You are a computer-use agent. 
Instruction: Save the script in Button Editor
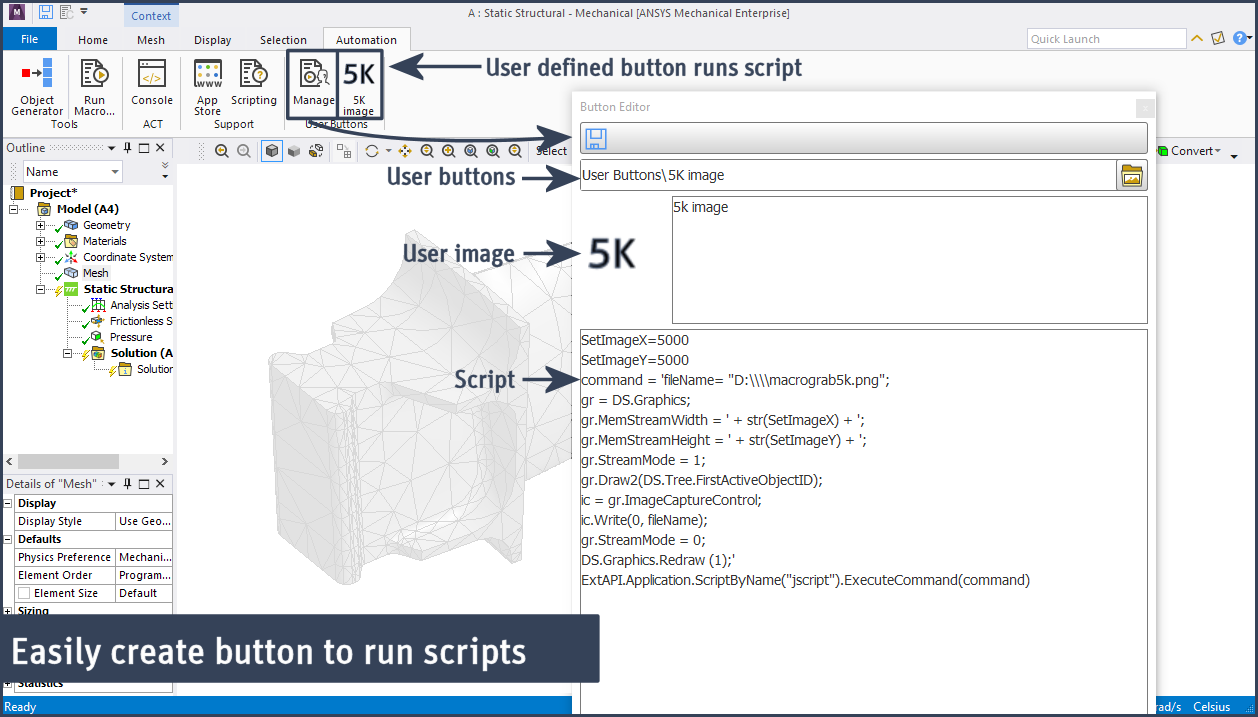(595, 138)
